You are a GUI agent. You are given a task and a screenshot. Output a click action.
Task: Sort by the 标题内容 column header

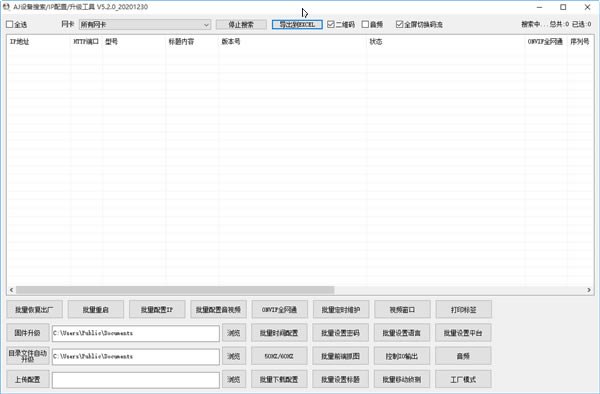192,42
